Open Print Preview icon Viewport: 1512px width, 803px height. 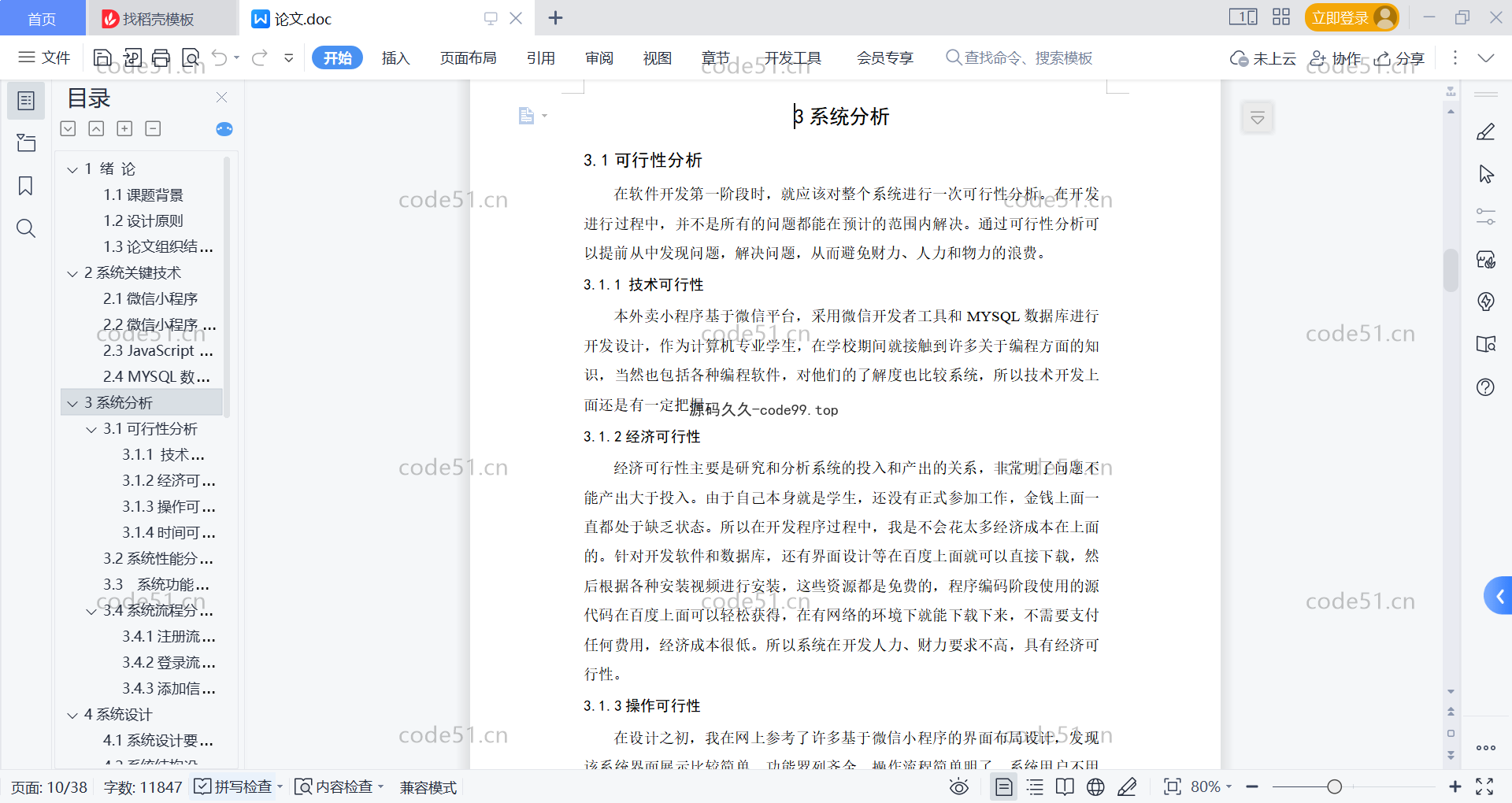[x=191, y=57]
